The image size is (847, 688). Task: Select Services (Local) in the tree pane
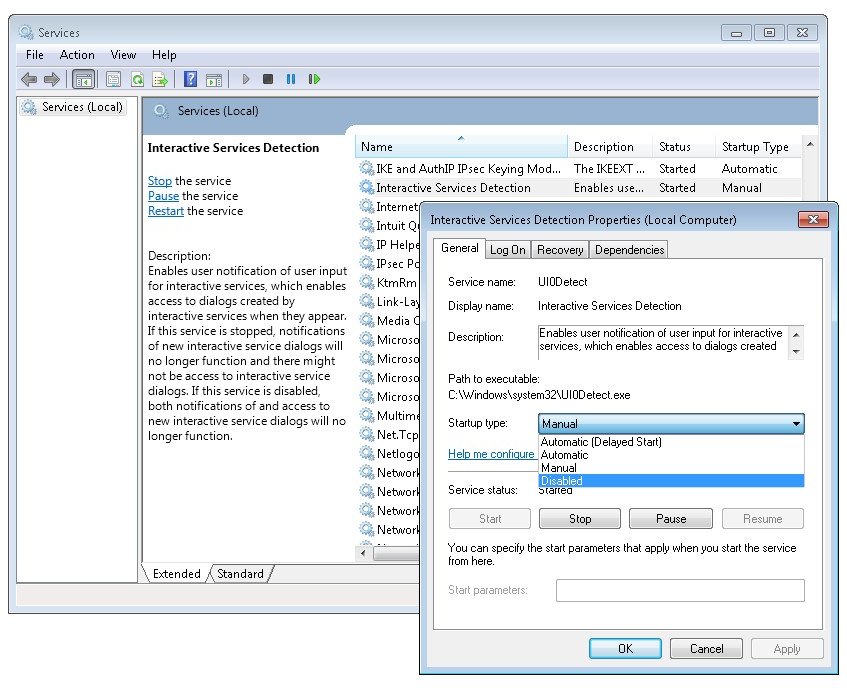click(x=73, y=107)
